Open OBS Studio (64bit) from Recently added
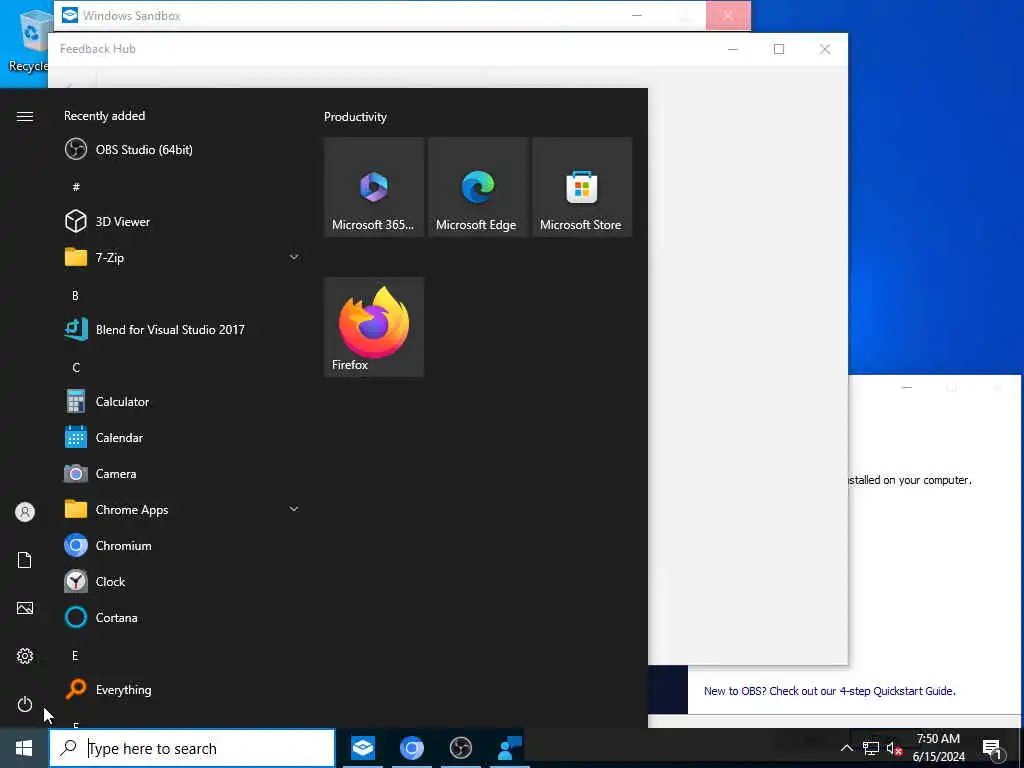The height and width of the screenshot is (768, 1024). coord(182,150)
